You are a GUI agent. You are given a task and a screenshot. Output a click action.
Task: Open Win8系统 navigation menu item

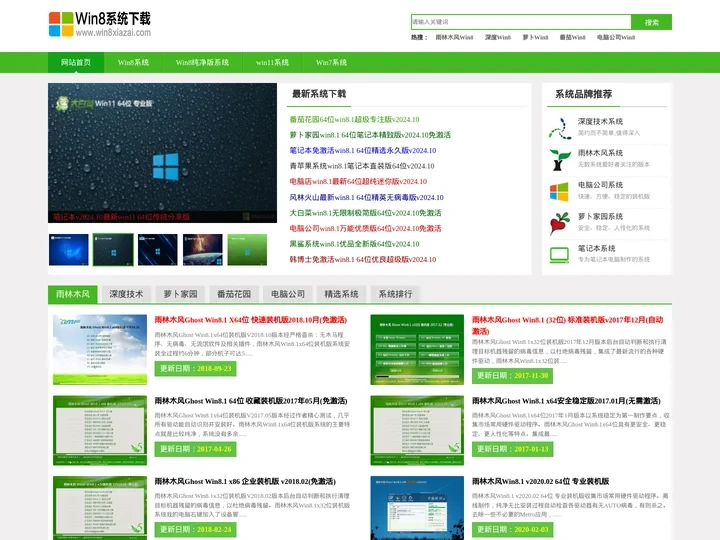(x=133, y=62)
